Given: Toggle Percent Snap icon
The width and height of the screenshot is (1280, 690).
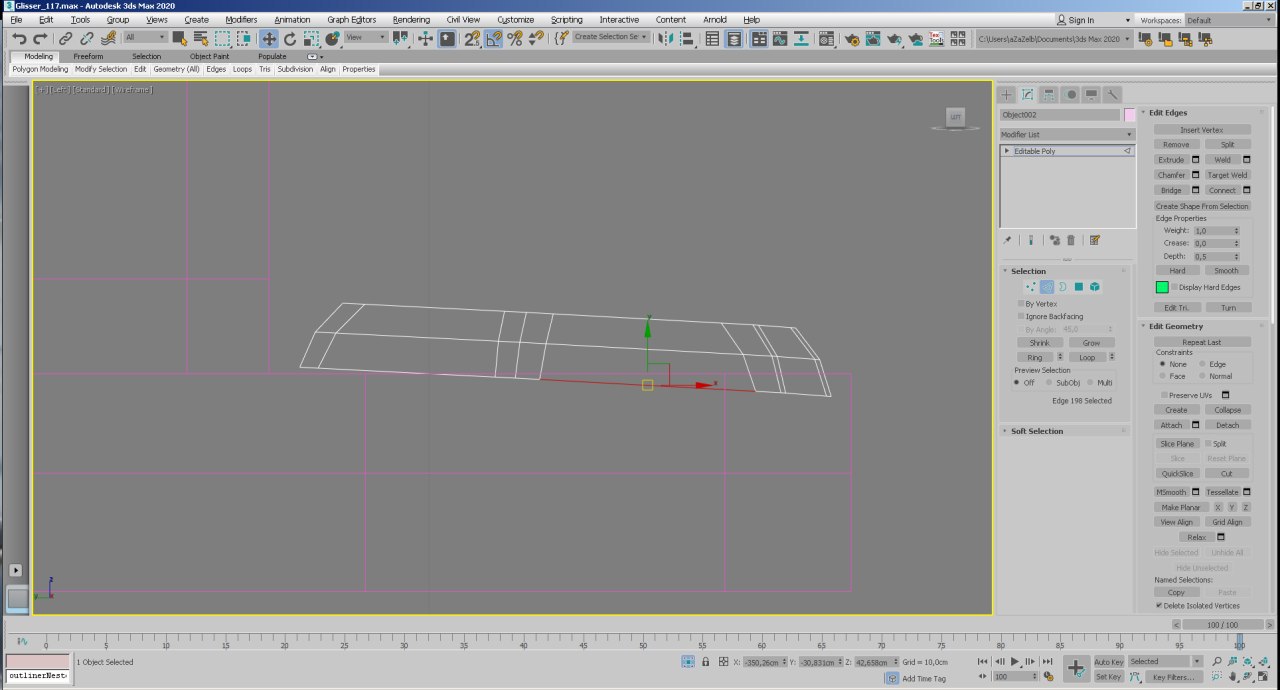Looking at the screenshot, I should [515, 38].
